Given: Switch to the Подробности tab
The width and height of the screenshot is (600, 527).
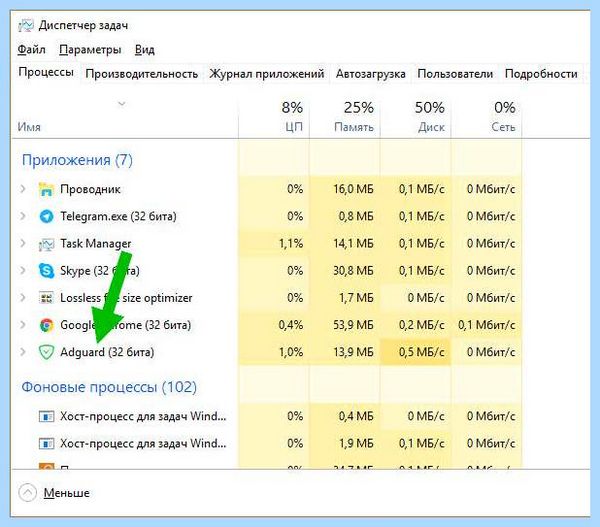Looking at the screenshot, I should click(x=541, y=73).
